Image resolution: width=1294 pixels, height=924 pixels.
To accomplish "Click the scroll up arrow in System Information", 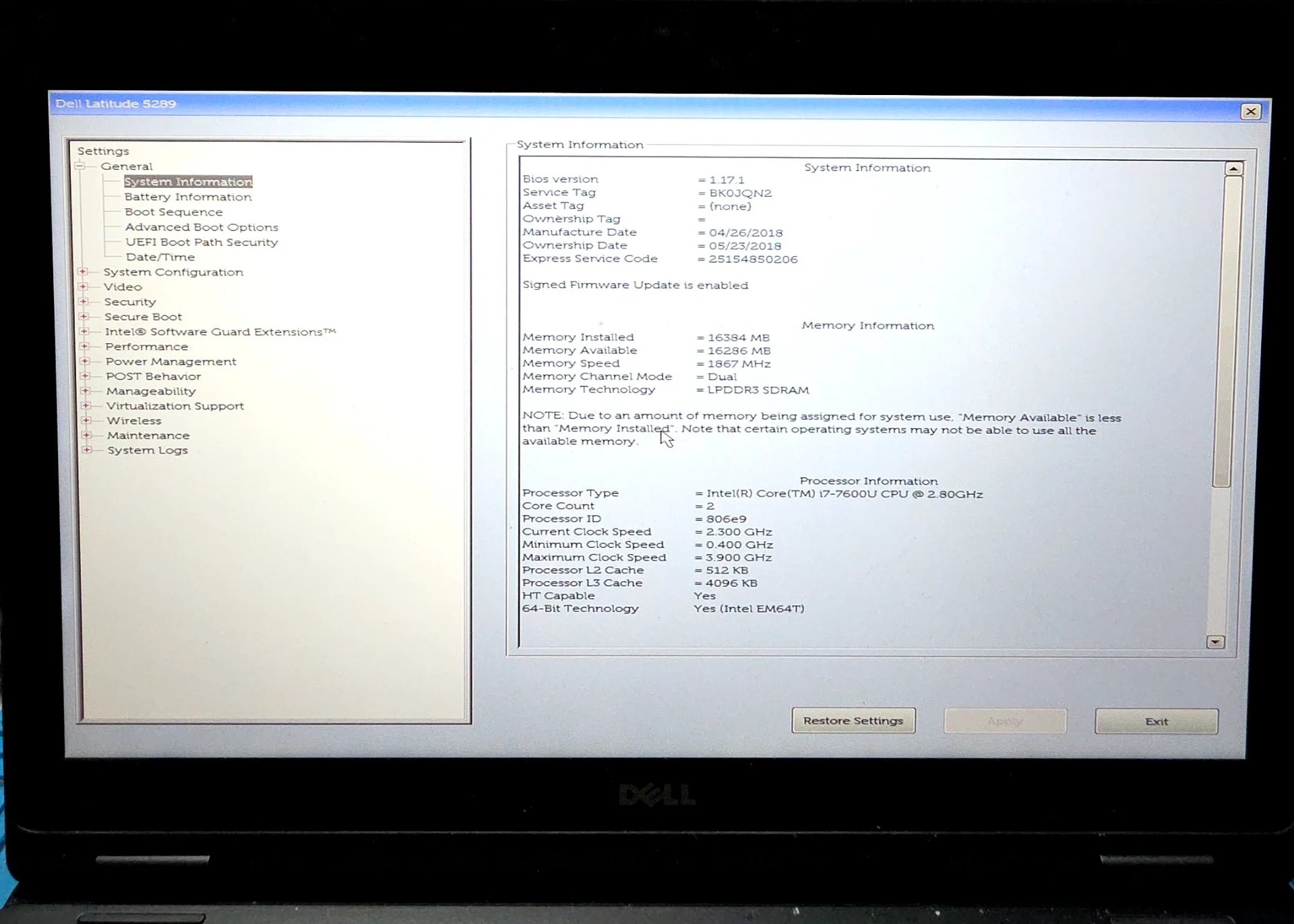I will (x=1233, y=168).
